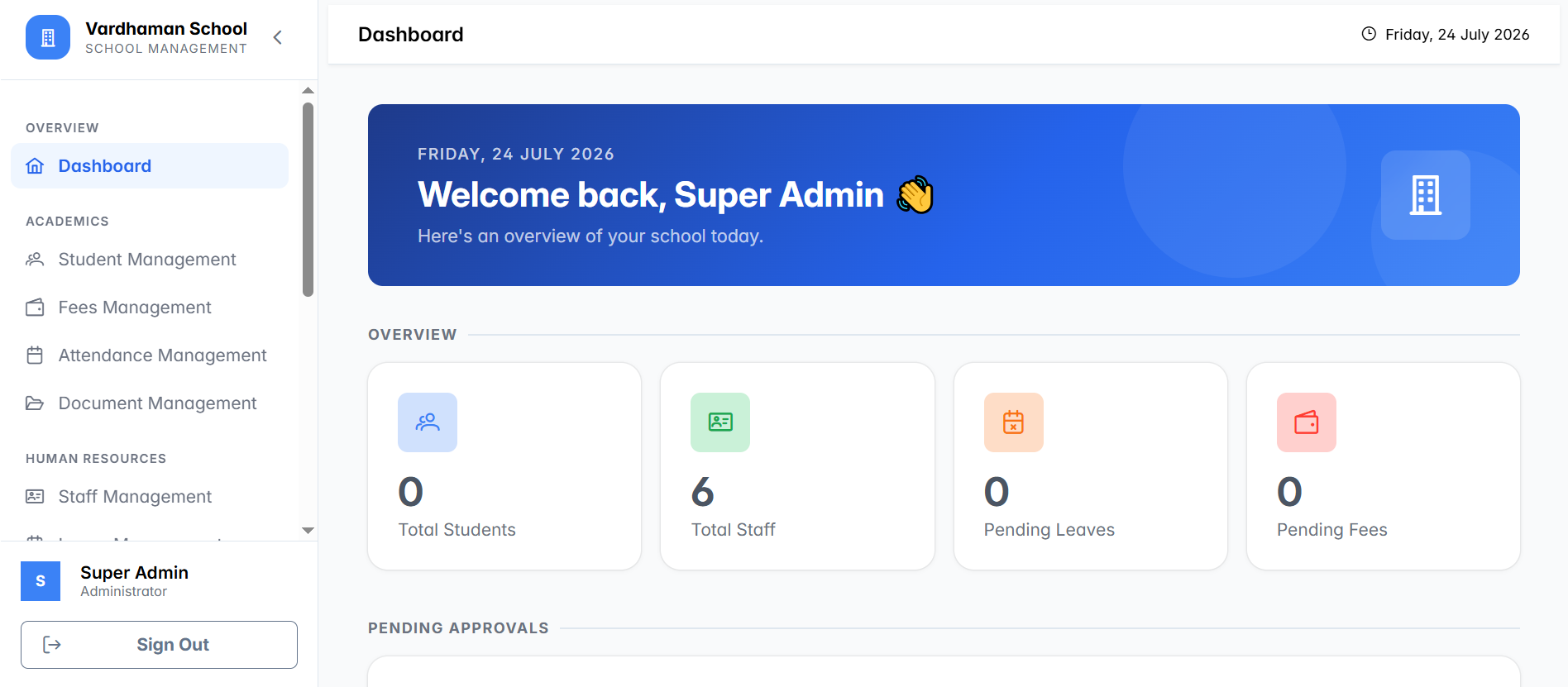
Task: Click the 'Friday, 24 July 2026' header date
Action: [x=1457, y=35]
